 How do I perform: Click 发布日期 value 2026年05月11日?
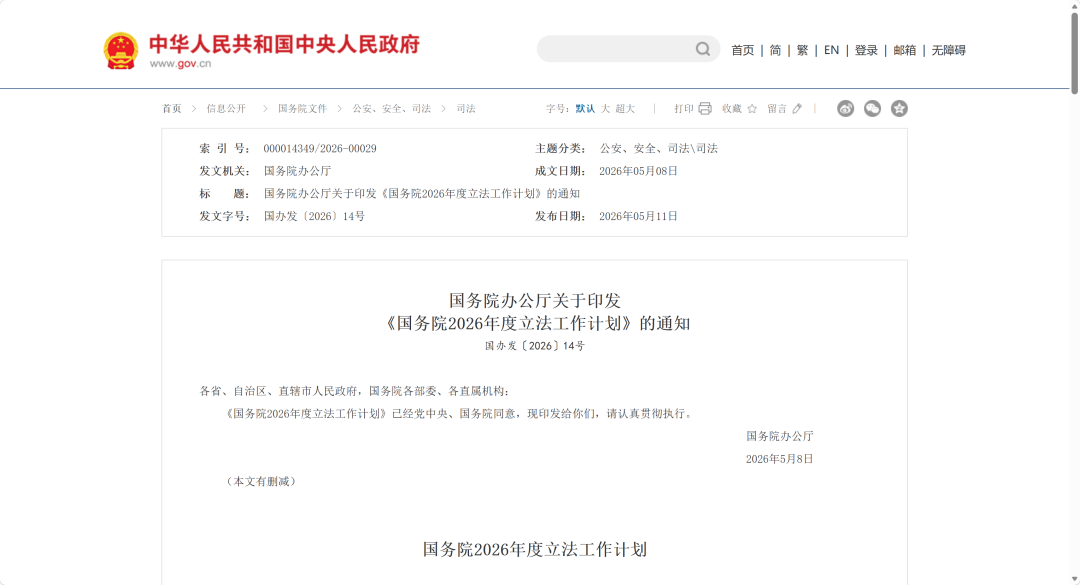638,216
